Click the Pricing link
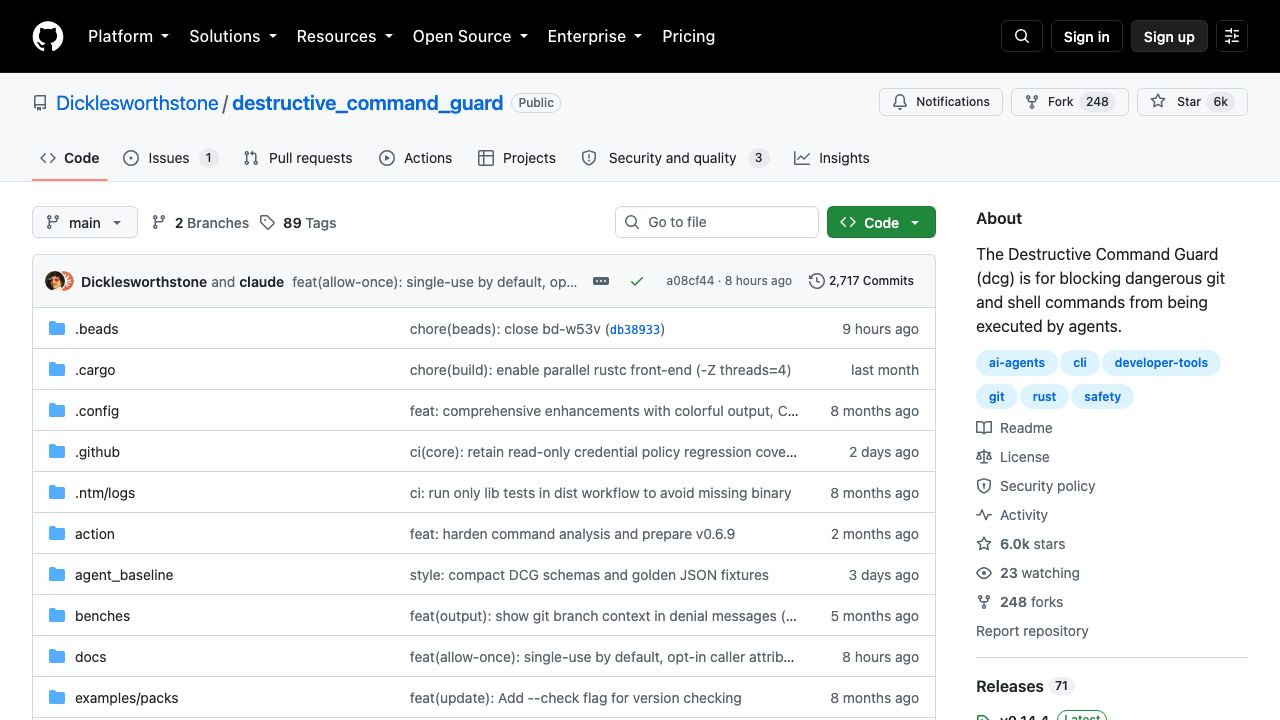 click(x=688, y=36)
